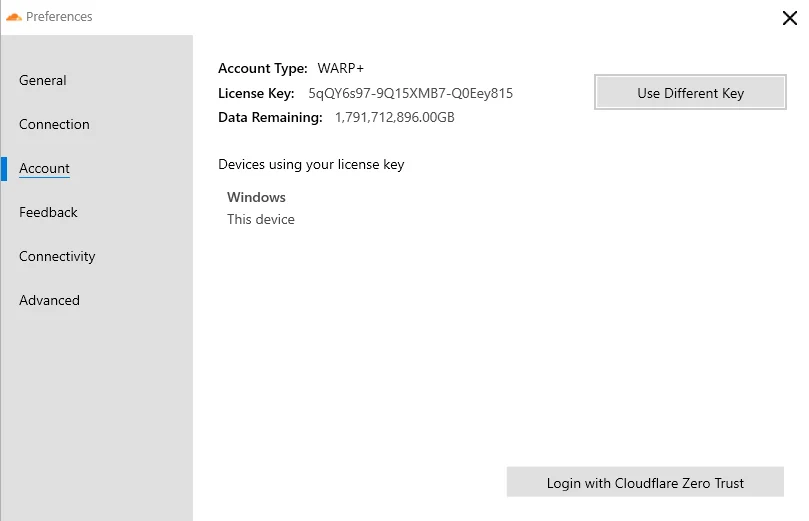This screenshot has height=521, width=809.
Task: Go to the Connectivity section
Action: (x=57, y=256)
